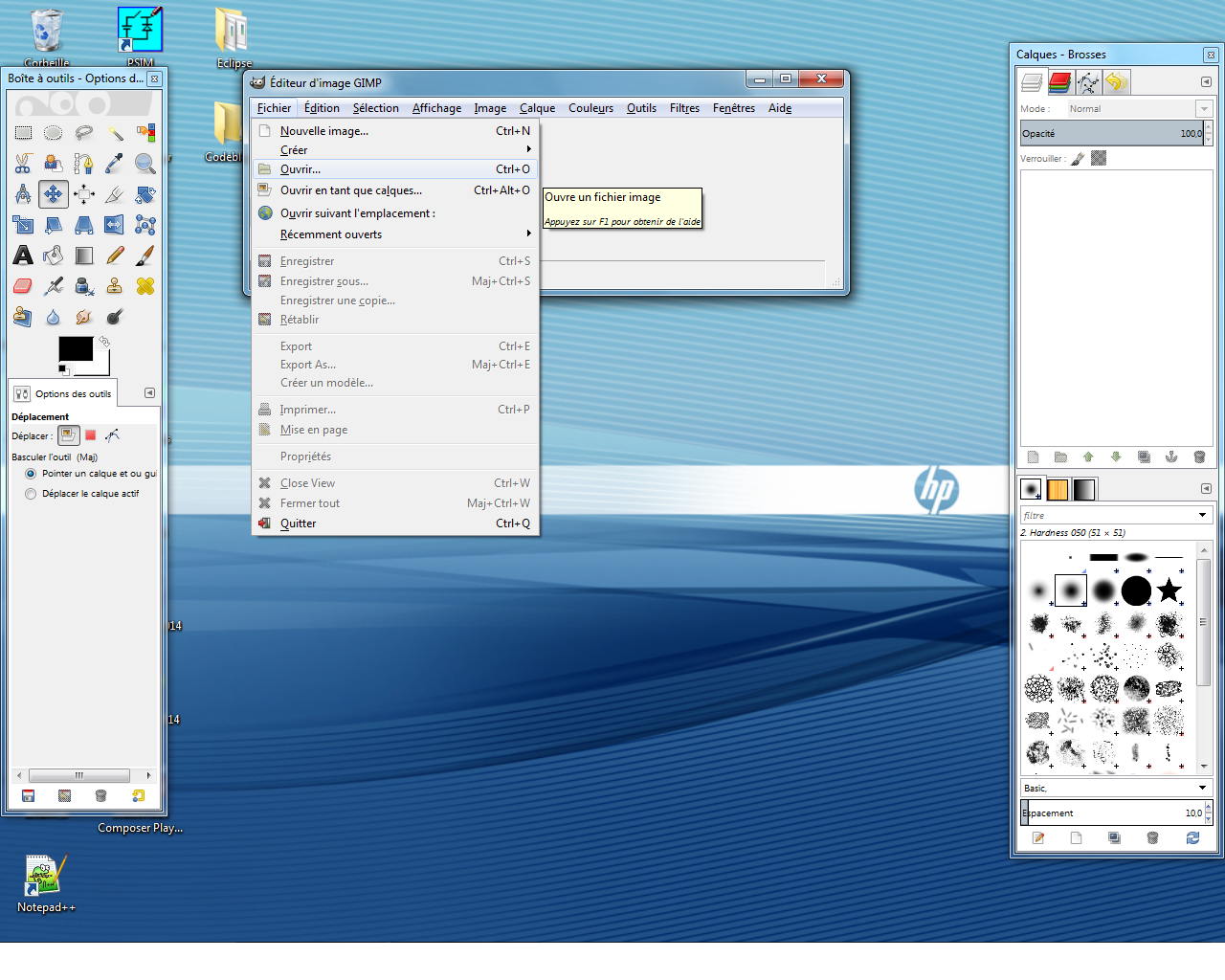Select the Free Select lasso tool
The height and width of the screenshot is (980, 1225).
click(x=84, y=133)
